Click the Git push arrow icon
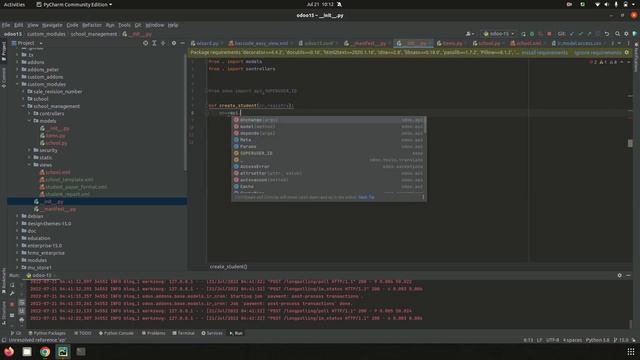This screenshot has width=640, height=360. coord(589,34)
